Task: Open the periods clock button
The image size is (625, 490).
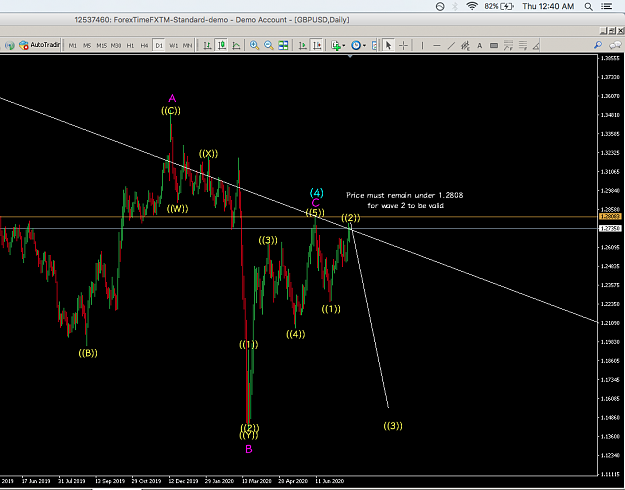Action: click(x=356, y=45)
